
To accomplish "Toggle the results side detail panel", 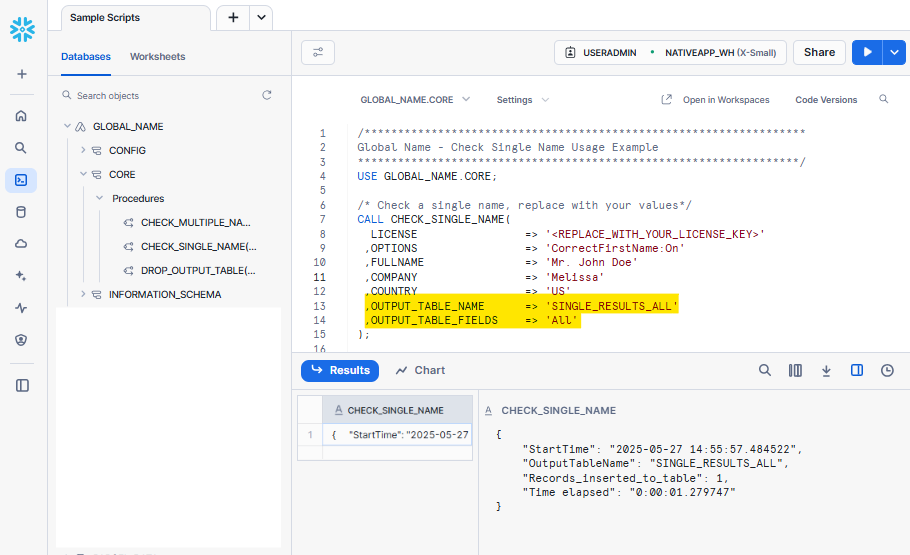I will (x=857, y=370).
